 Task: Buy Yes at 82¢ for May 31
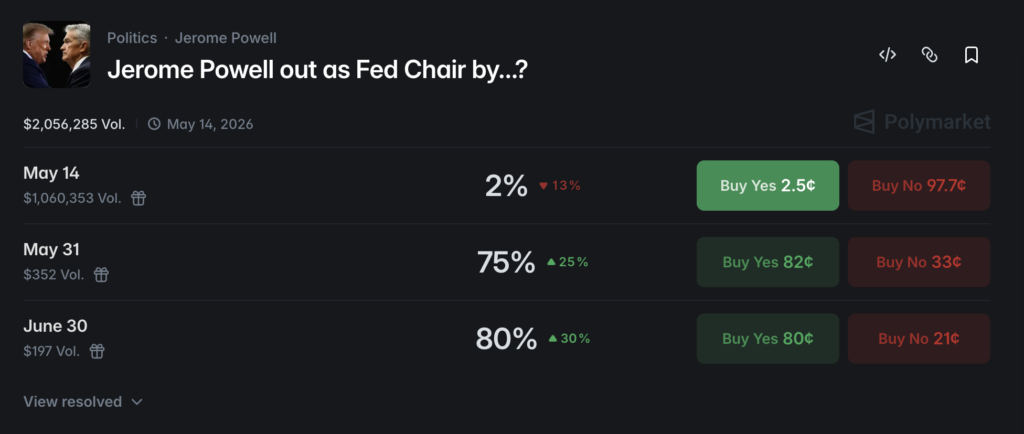[767, 262]
